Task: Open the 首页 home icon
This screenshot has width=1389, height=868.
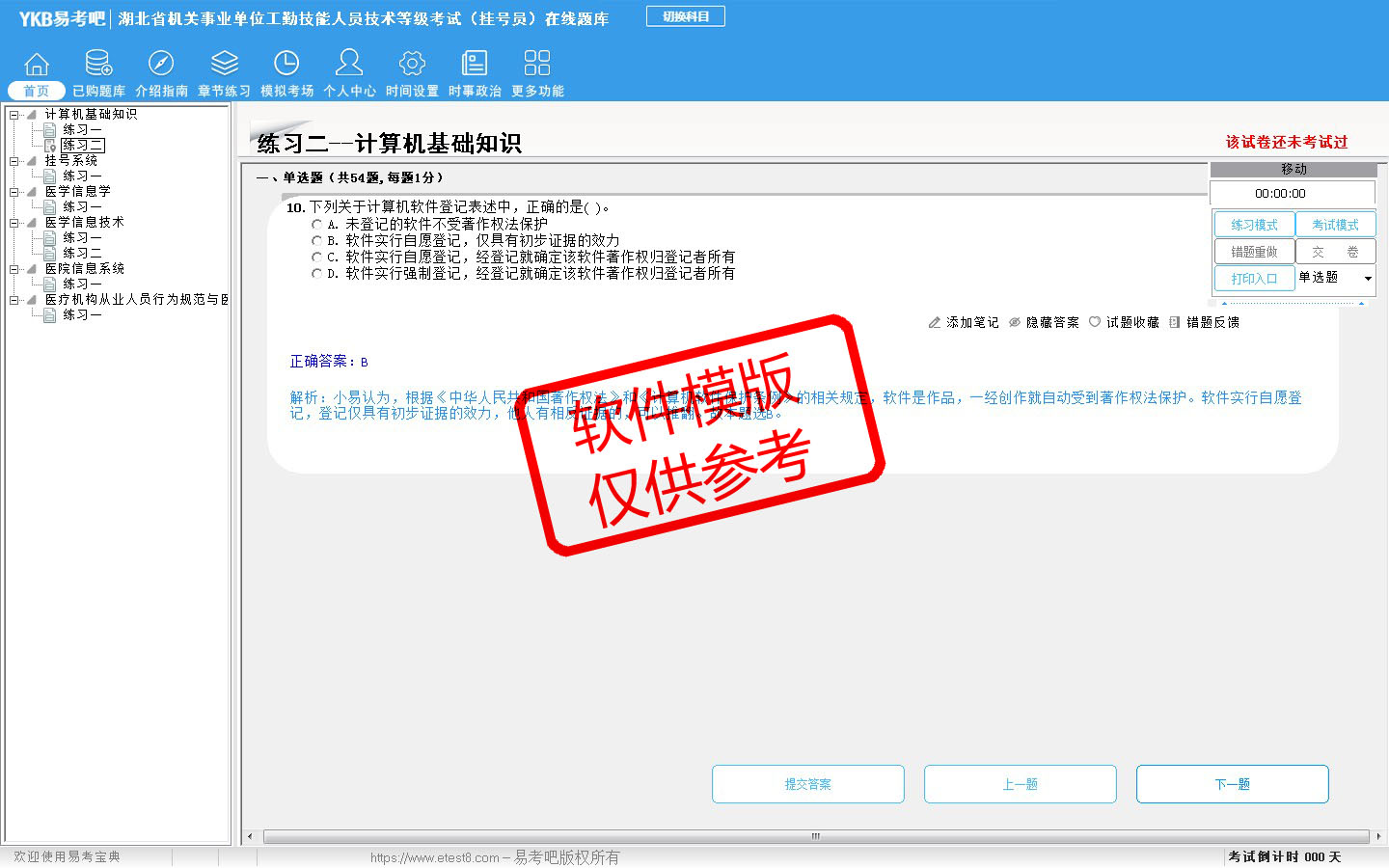Action: tap(37, 64)
